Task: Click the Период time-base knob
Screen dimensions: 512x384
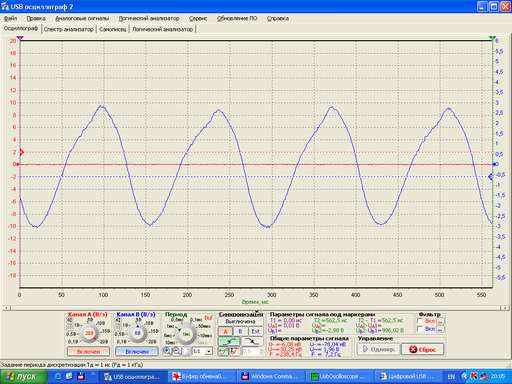Action: (x=186, y=334)
